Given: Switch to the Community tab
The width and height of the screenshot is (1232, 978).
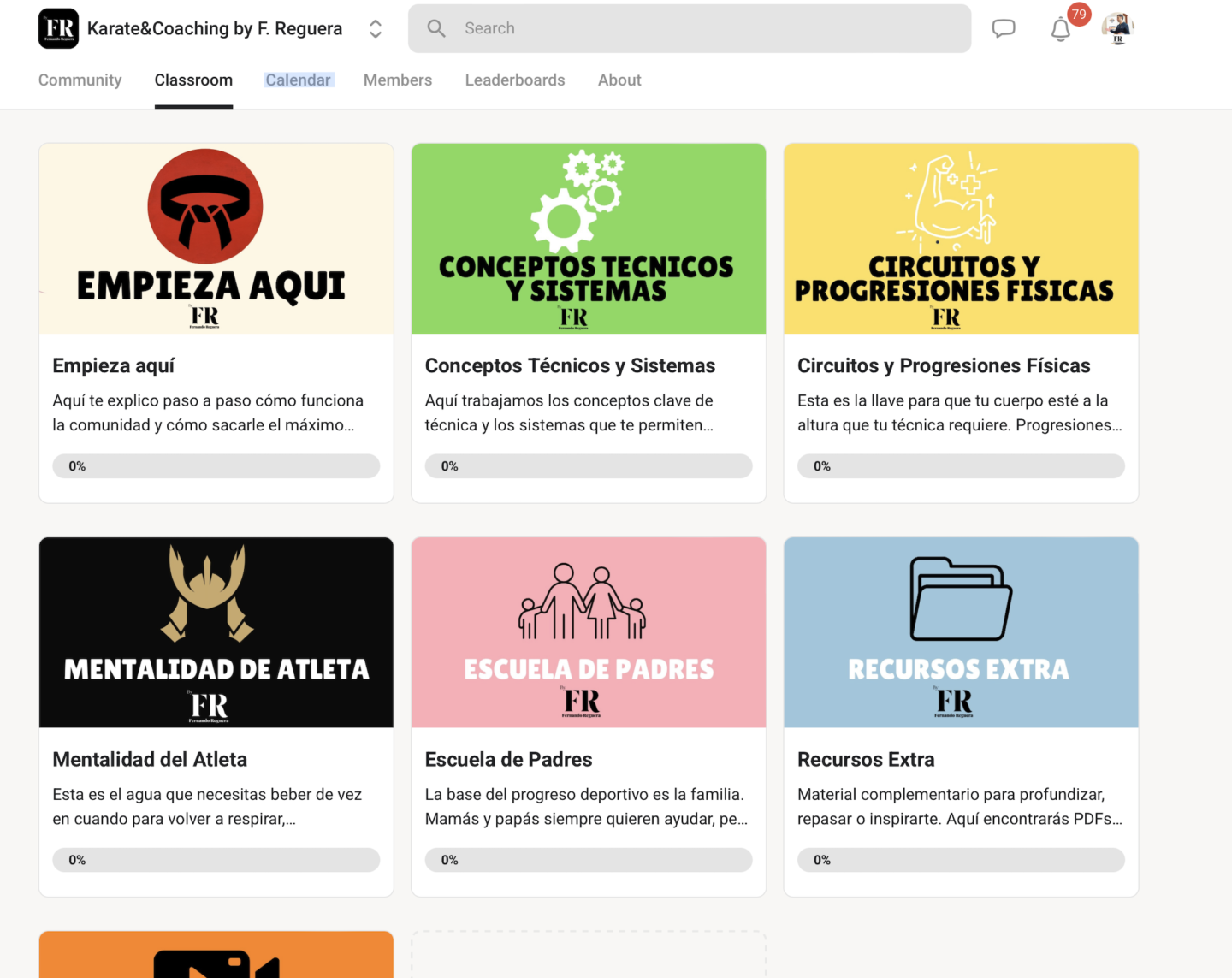Looking at the screenshot, I should pos(80,80).
